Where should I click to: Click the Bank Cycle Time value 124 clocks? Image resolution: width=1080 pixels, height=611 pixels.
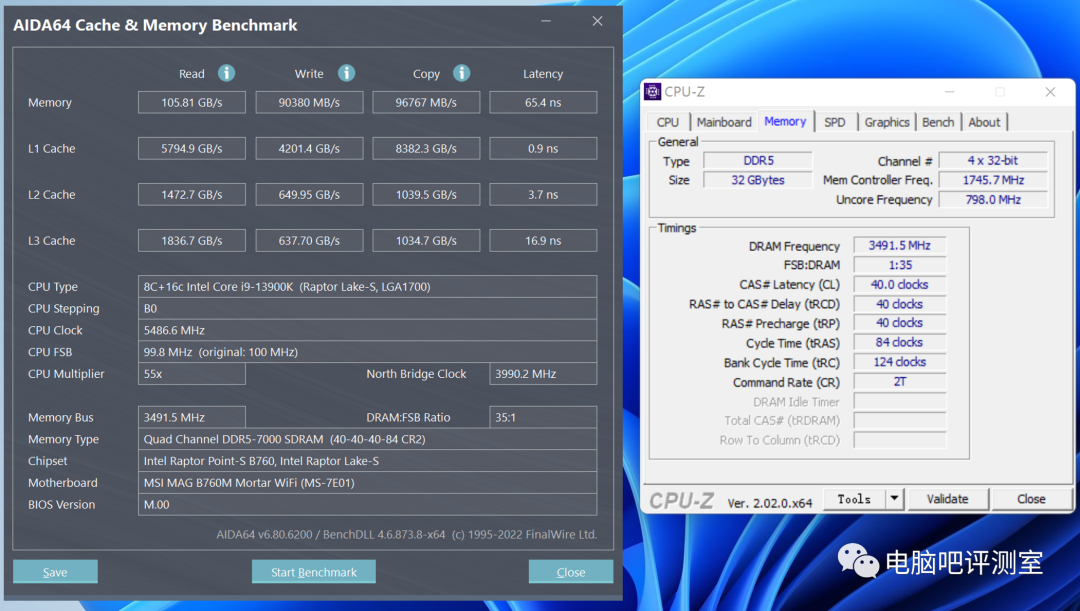[900, 362]
